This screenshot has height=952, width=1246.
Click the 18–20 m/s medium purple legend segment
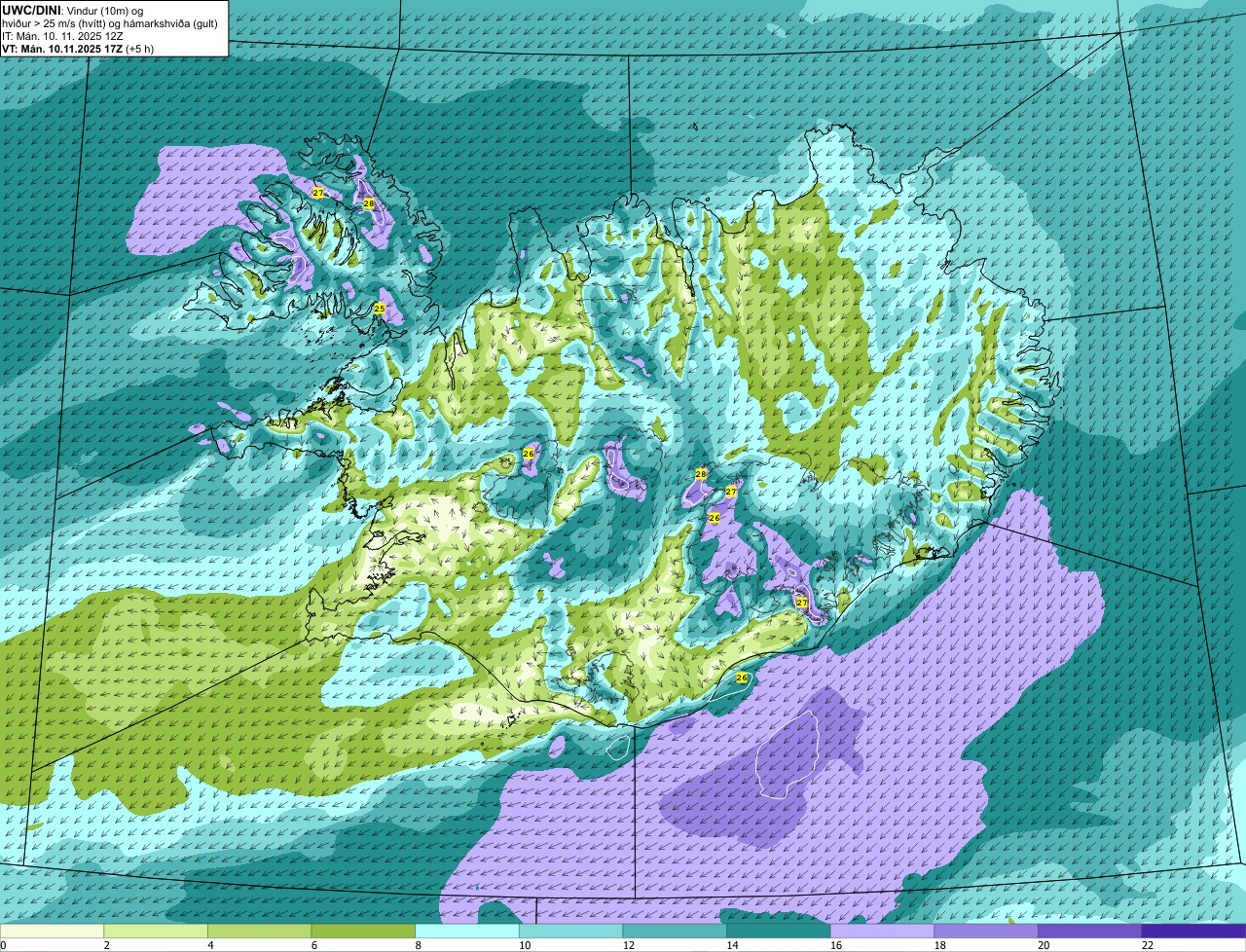[986, 931]
